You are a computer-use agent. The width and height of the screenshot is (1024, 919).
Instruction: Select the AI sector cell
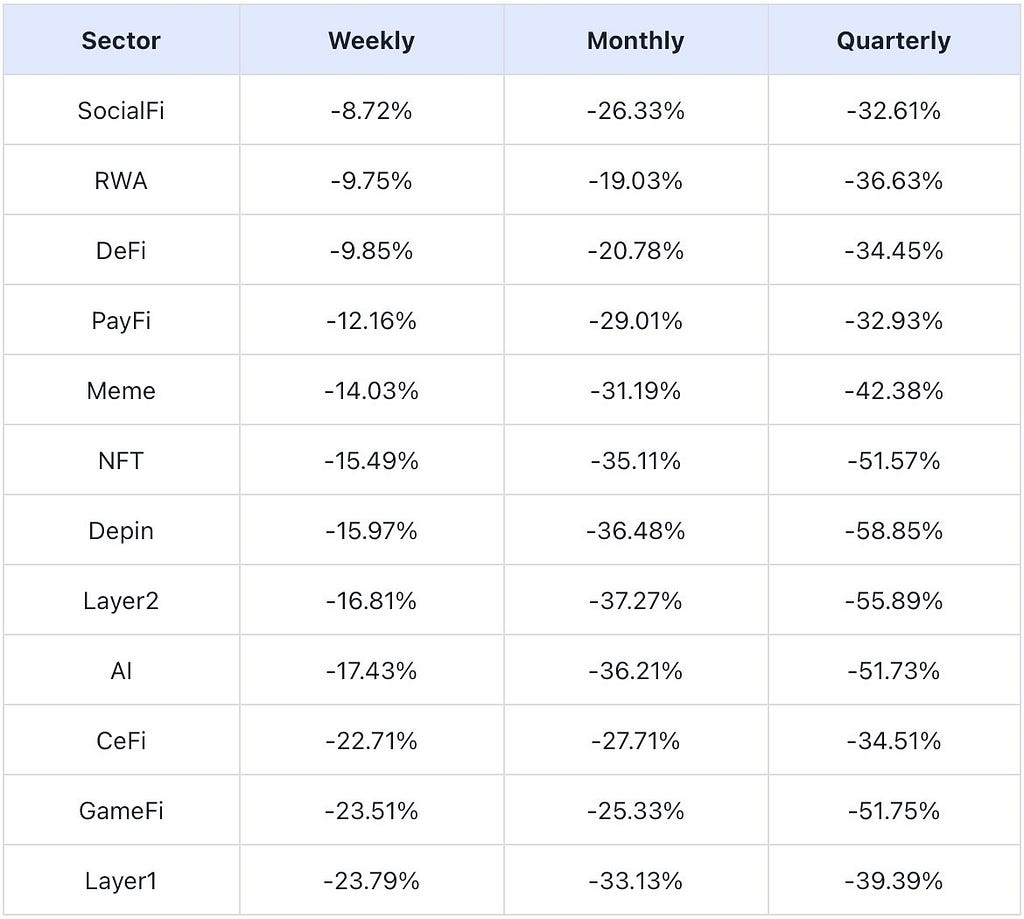(121, 670)
